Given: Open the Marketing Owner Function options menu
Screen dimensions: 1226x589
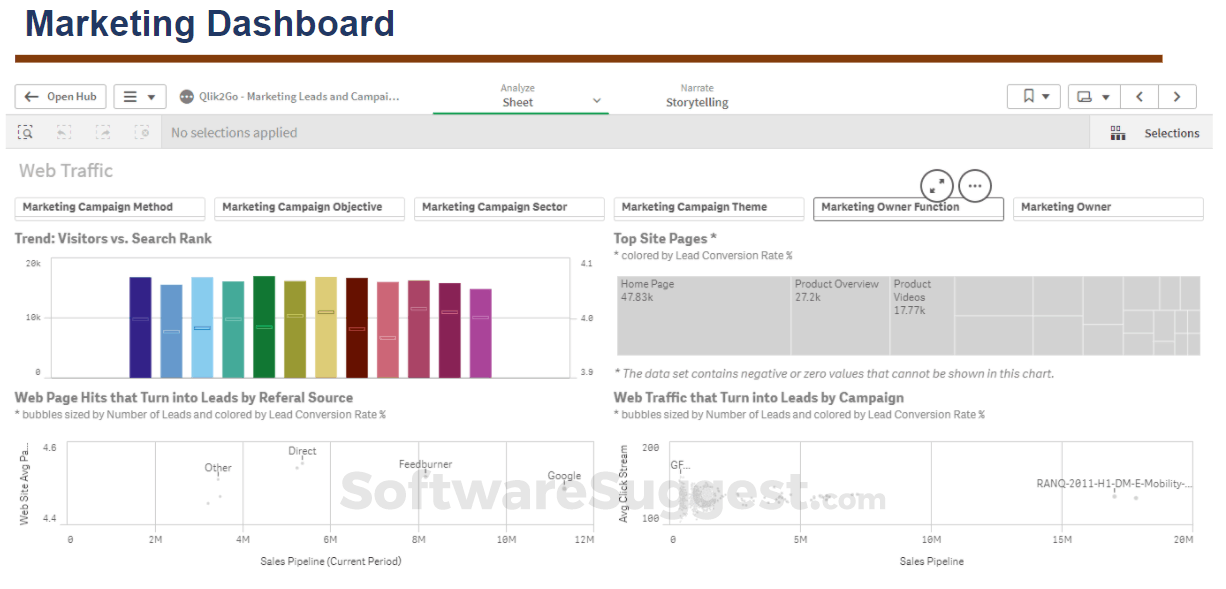Looking at the screenshot, I should tap(975, 184).
